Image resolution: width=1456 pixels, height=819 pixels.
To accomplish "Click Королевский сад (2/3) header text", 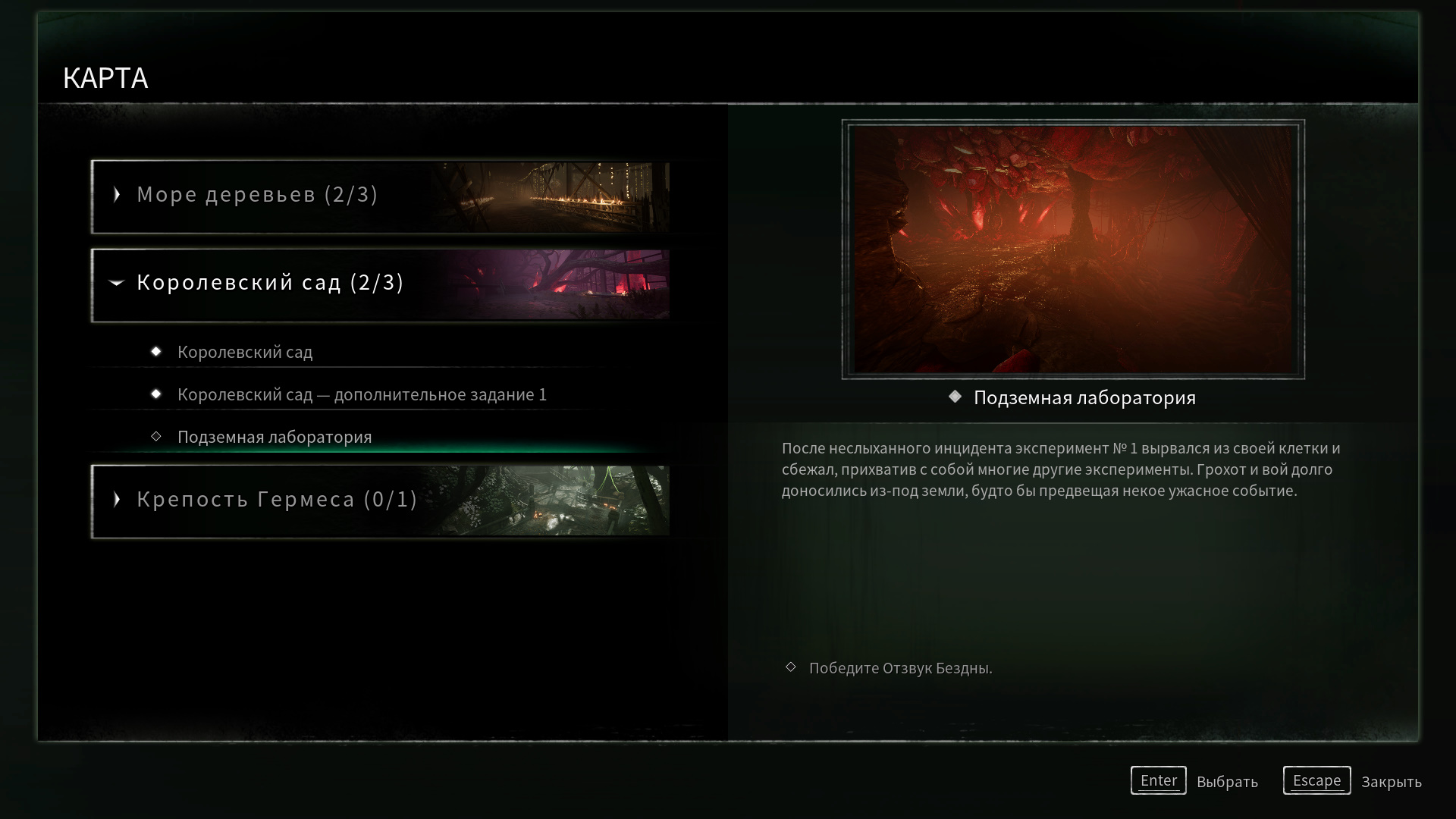I will (270, 283).
